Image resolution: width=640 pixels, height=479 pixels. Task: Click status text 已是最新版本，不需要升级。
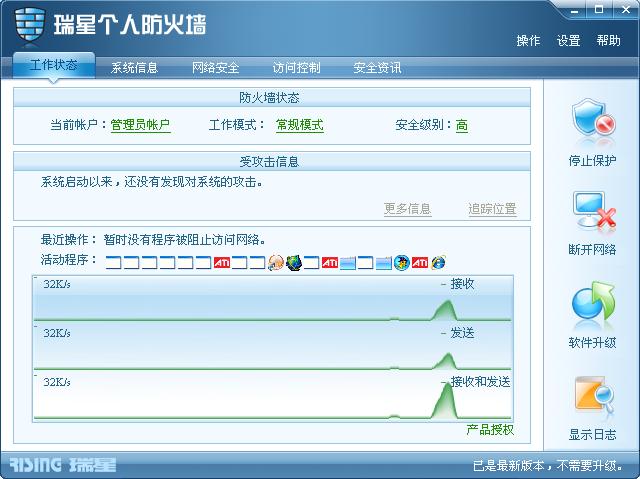coord(548,466)
